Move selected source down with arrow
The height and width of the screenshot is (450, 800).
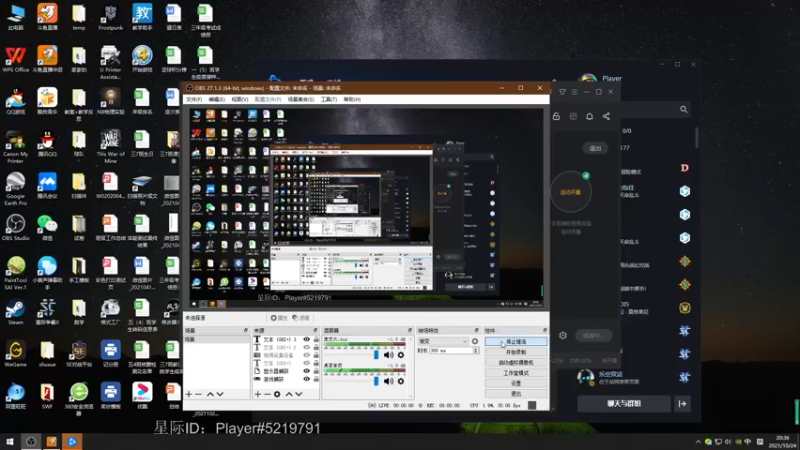(299, 394)
